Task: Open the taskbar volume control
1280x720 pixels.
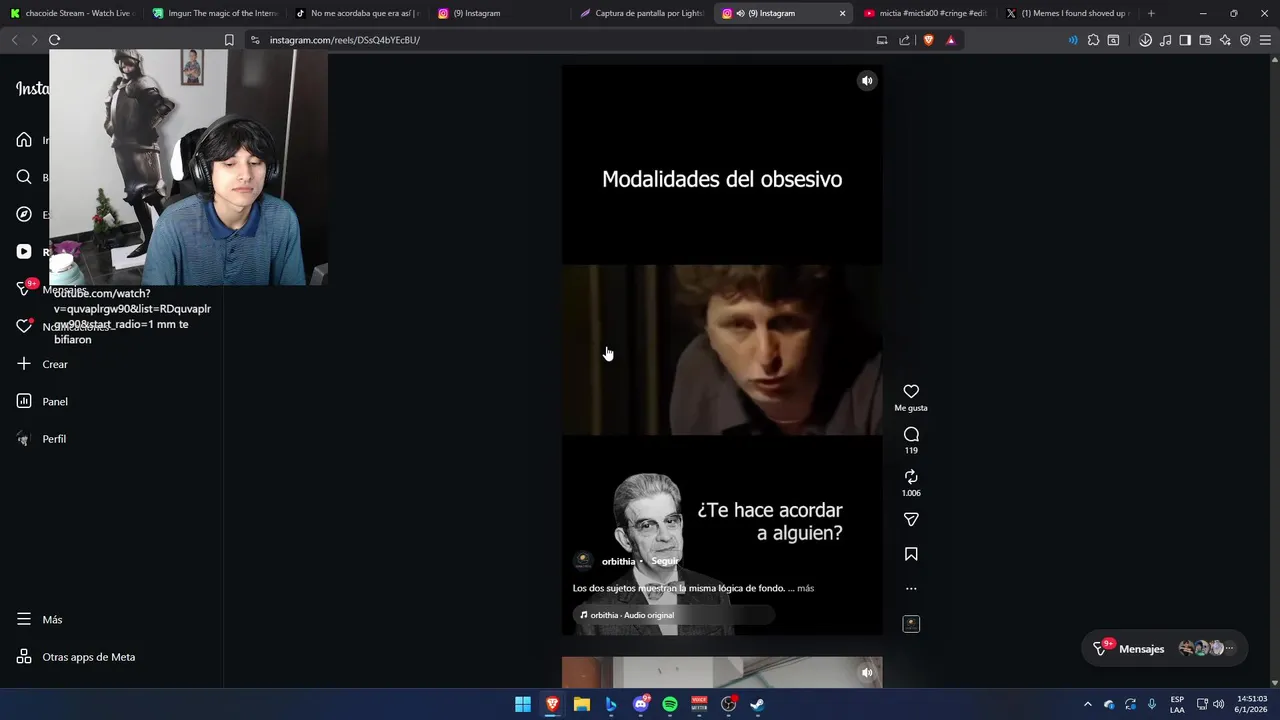Action: 1218,704
